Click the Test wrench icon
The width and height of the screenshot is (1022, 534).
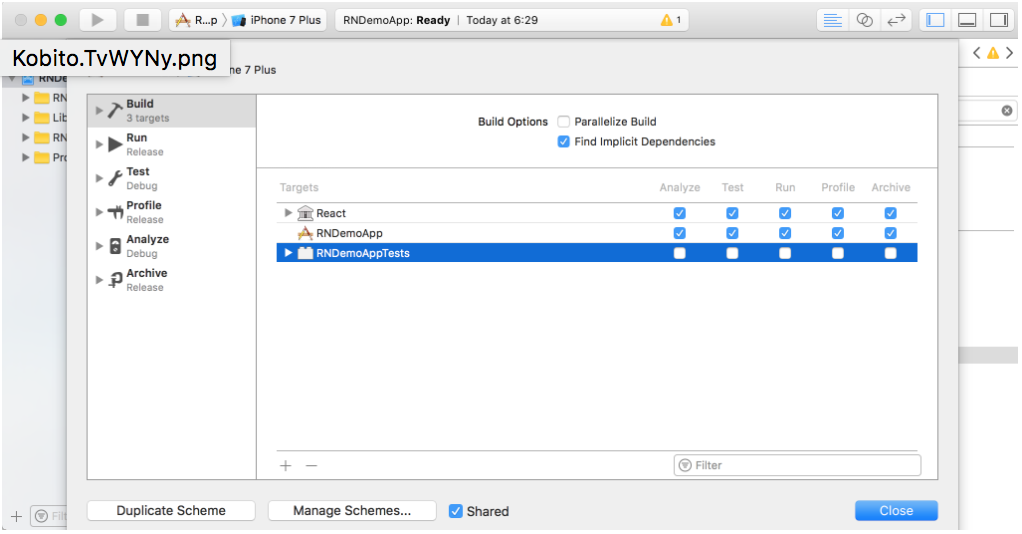tap(115, 178)
